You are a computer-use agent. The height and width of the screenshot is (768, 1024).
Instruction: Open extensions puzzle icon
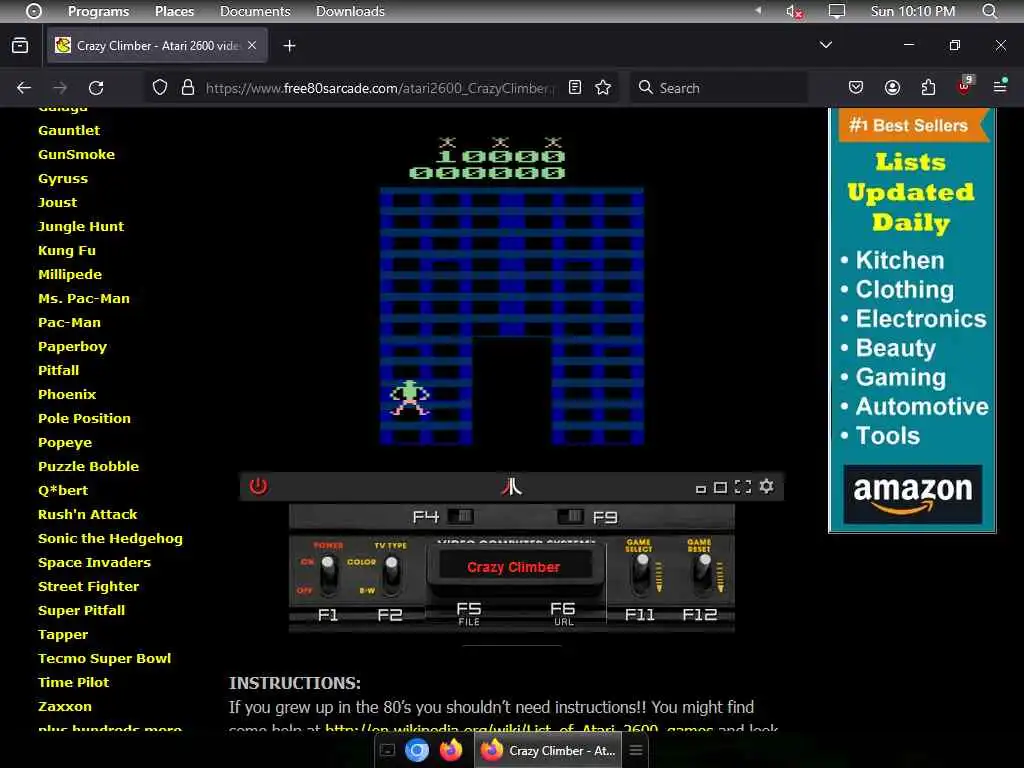928,88
